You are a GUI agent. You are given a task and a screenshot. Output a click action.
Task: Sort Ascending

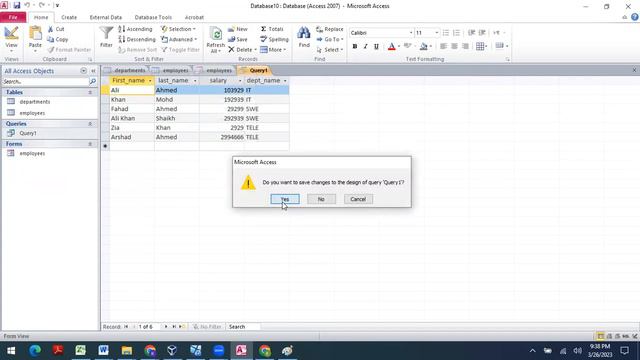(x=136, y=29)
